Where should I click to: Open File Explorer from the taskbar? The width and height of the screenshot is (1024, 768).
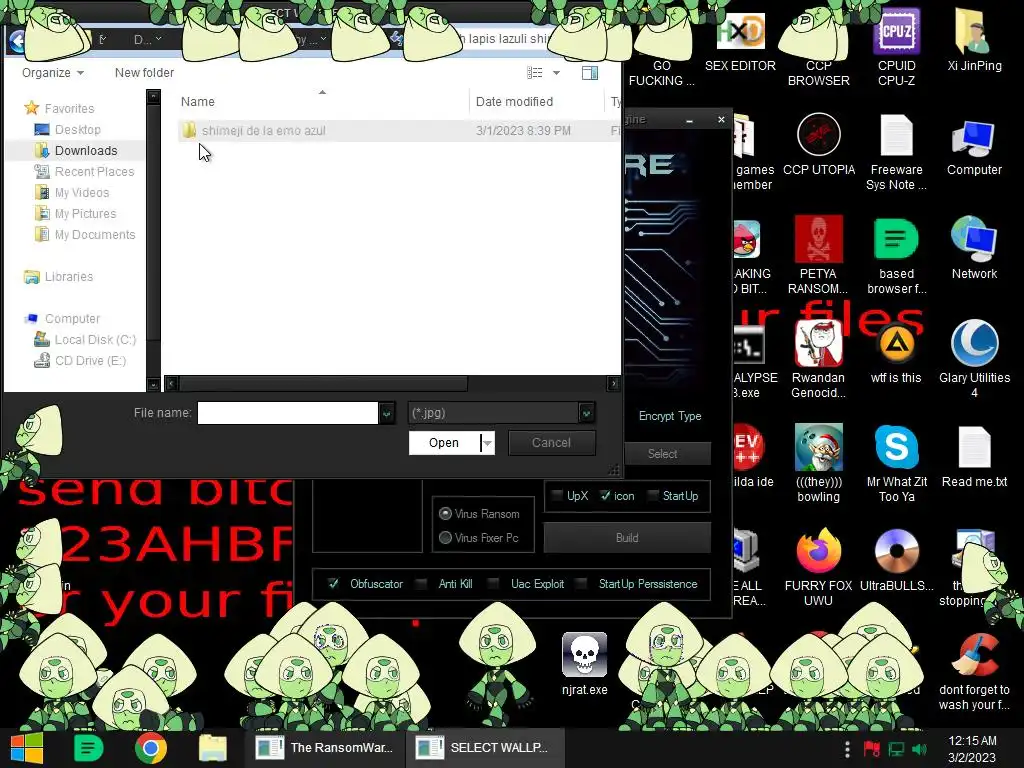point(212,748)
